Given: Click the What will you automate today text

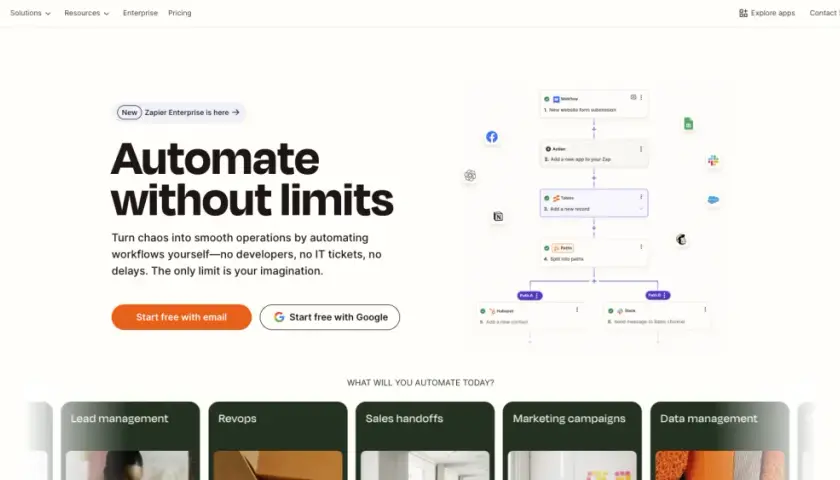Looking at the screenshot, I should [420, 382].
